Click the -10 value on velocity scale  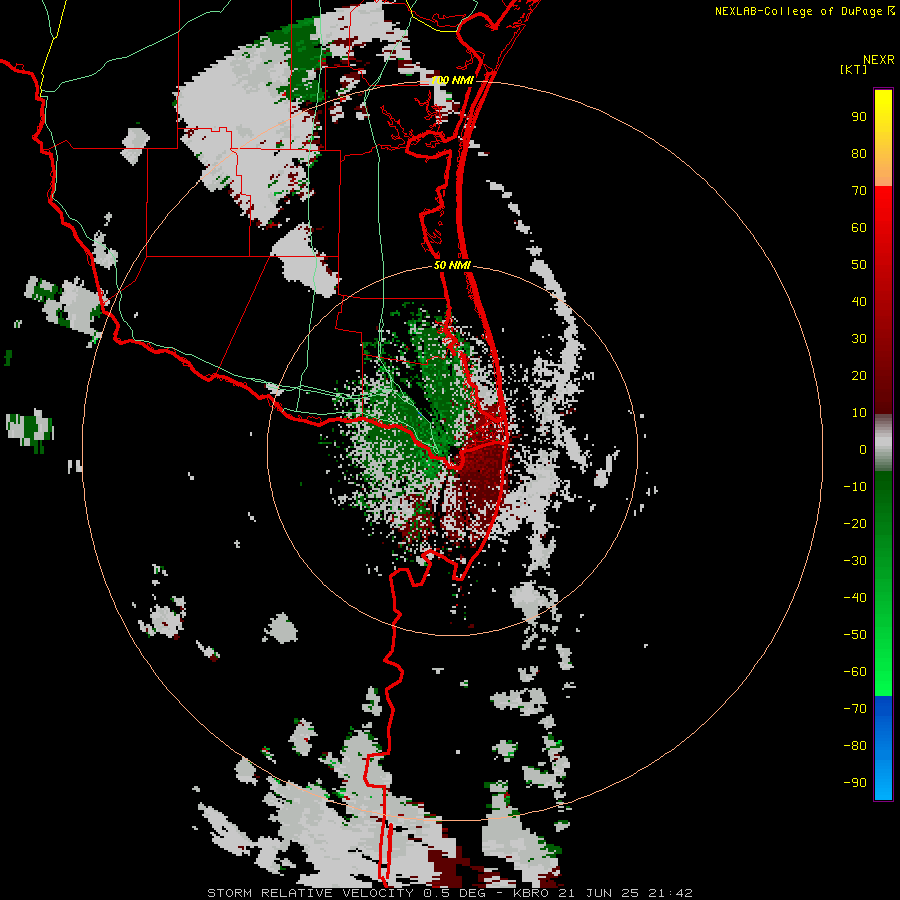[855, 487]
